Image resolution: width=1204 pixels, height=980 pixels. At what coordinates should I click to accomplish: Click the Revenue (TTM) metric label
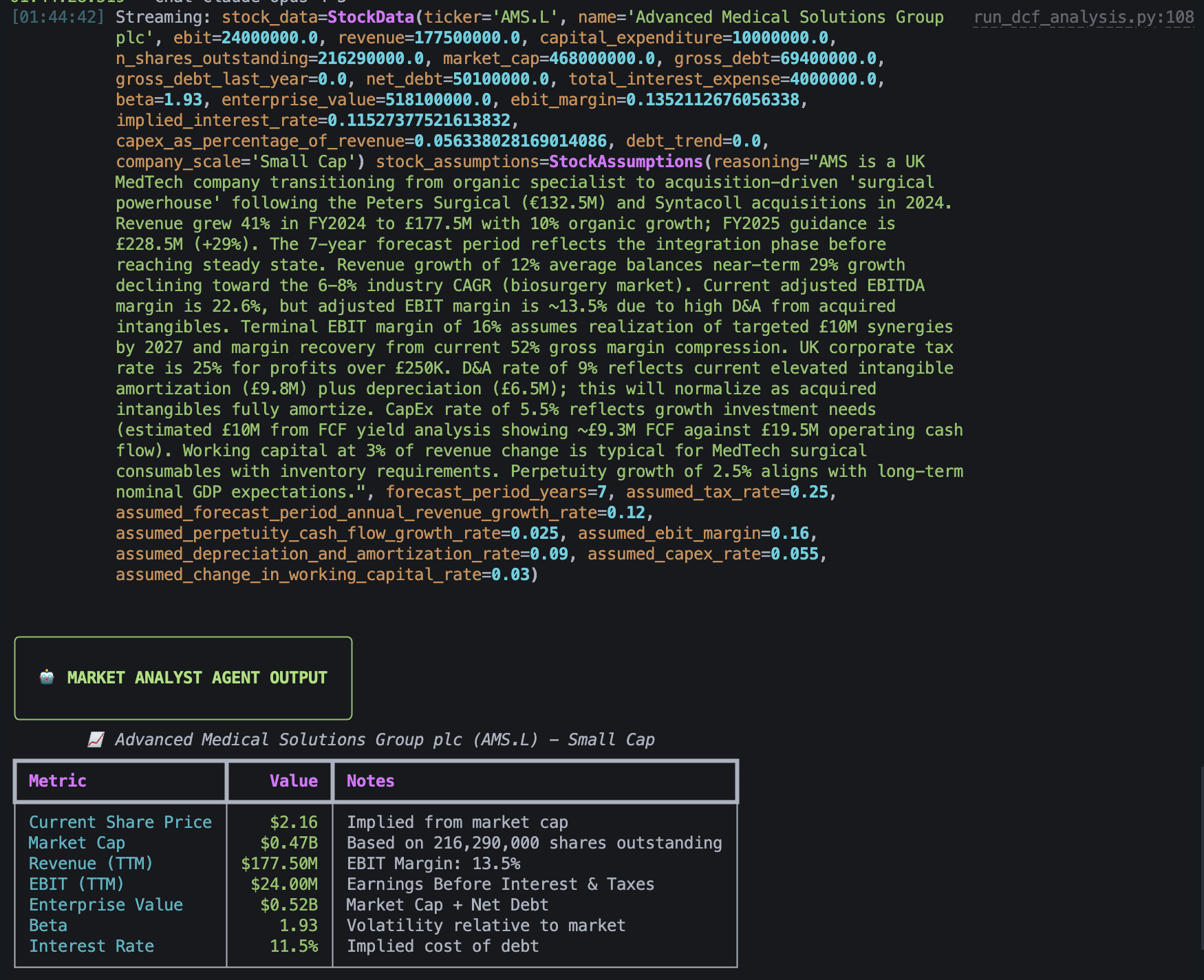click(x=91, y=864)
